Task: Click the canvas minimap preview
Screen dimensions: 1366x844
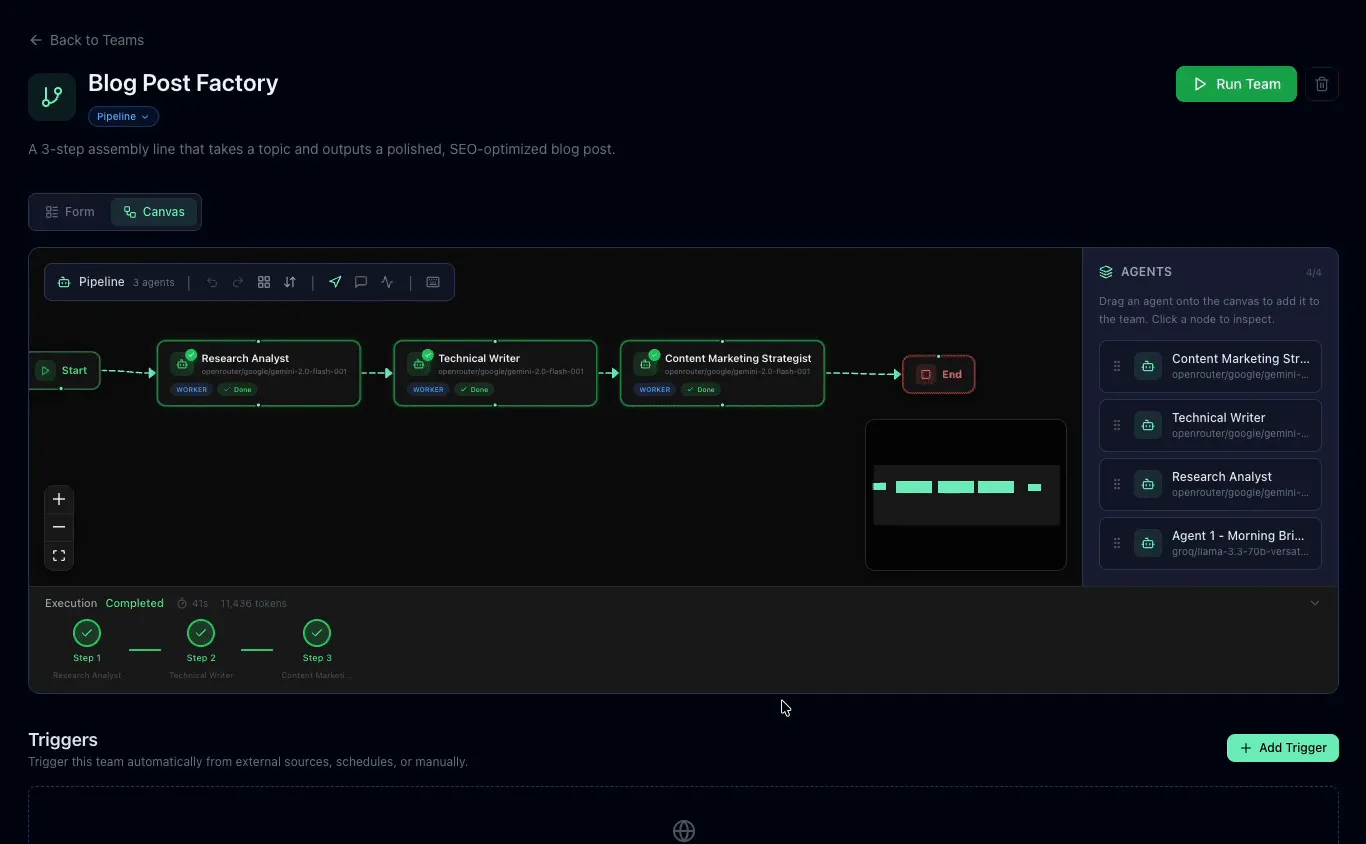Action: (965, 494)
